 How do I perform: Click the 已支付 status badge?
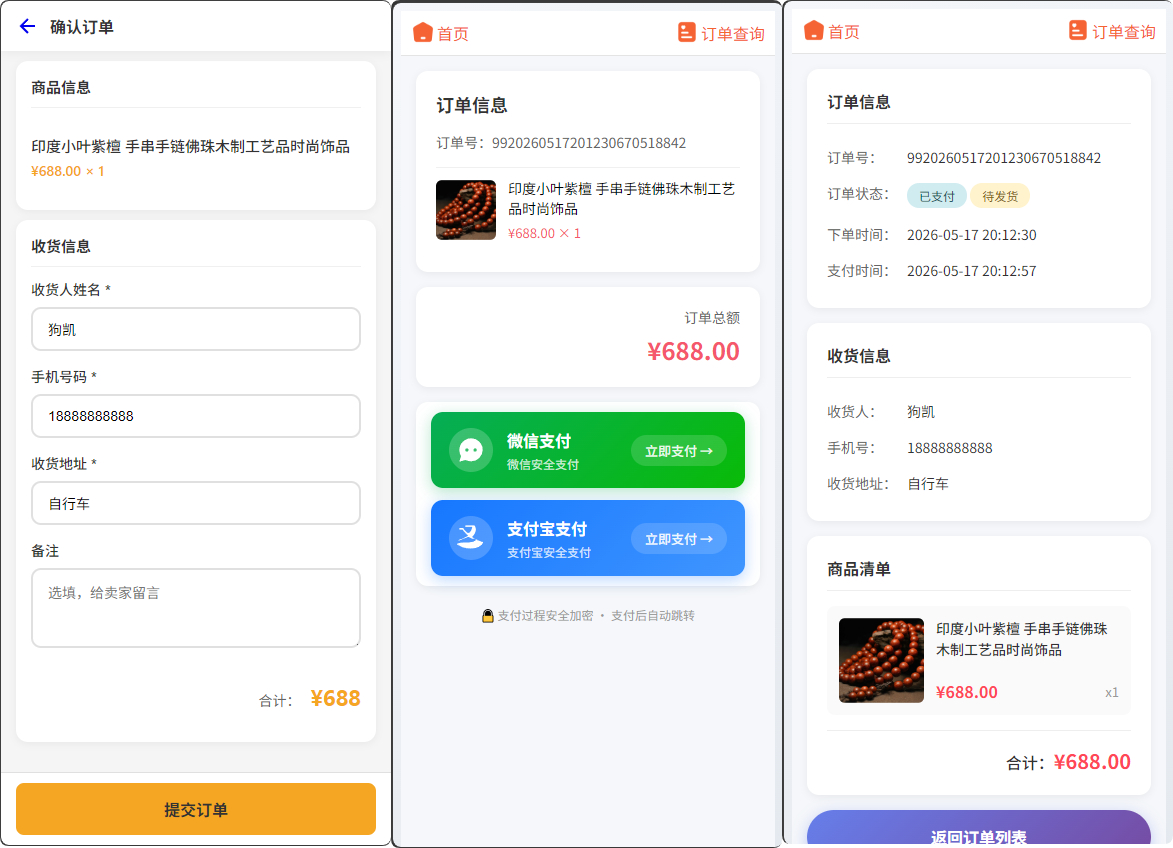[x=937, y=196]
